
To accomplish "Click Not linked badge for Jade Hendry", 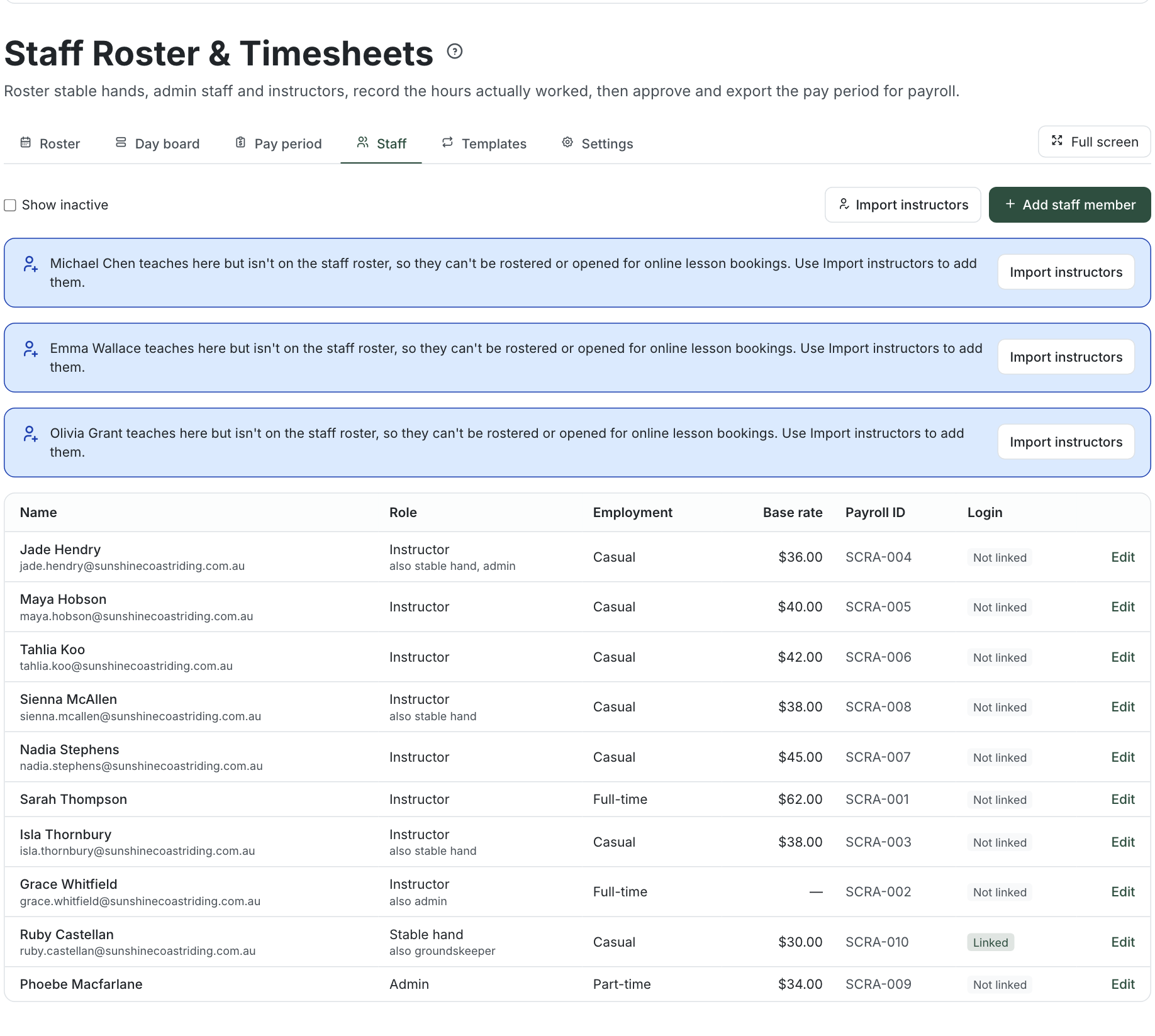I will (1000, 557).
